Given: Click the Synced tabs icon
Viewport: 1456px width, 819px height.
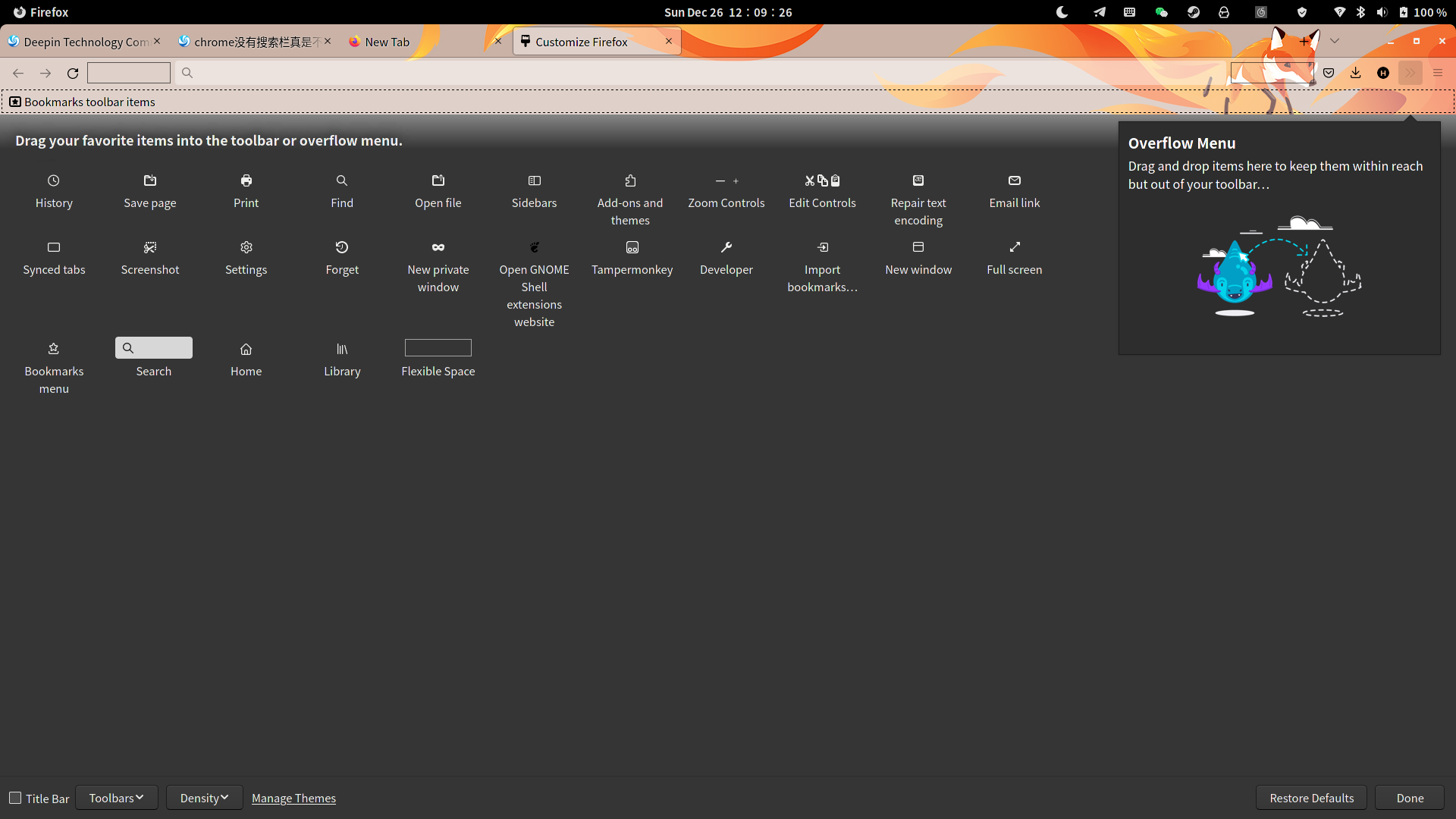Looking at the screenshot, I should point(53,258).
